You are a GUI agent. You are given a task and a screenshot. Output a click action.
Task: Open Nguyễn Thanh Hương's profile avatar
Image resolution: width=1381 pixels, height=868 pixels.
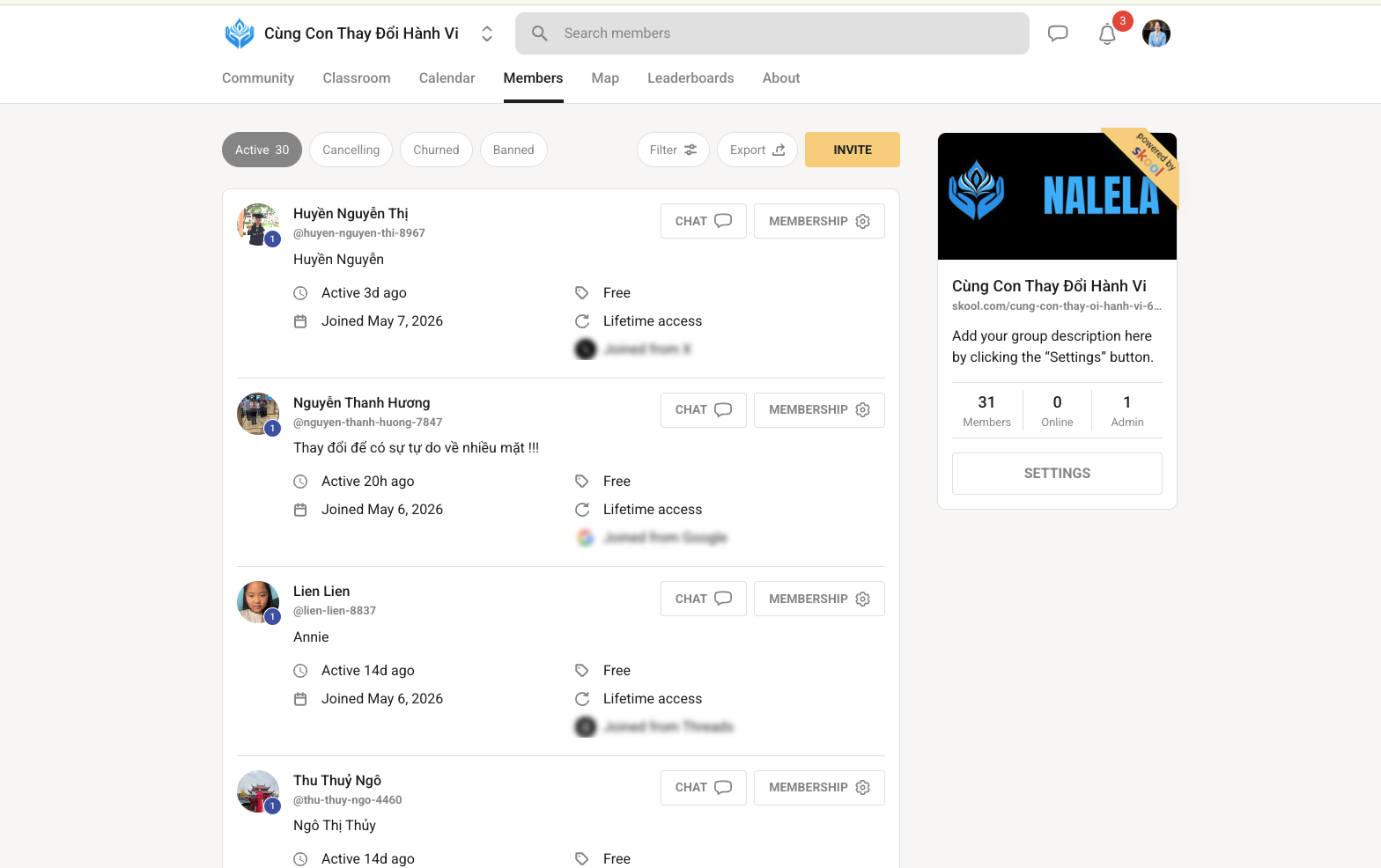coord(258,414)
